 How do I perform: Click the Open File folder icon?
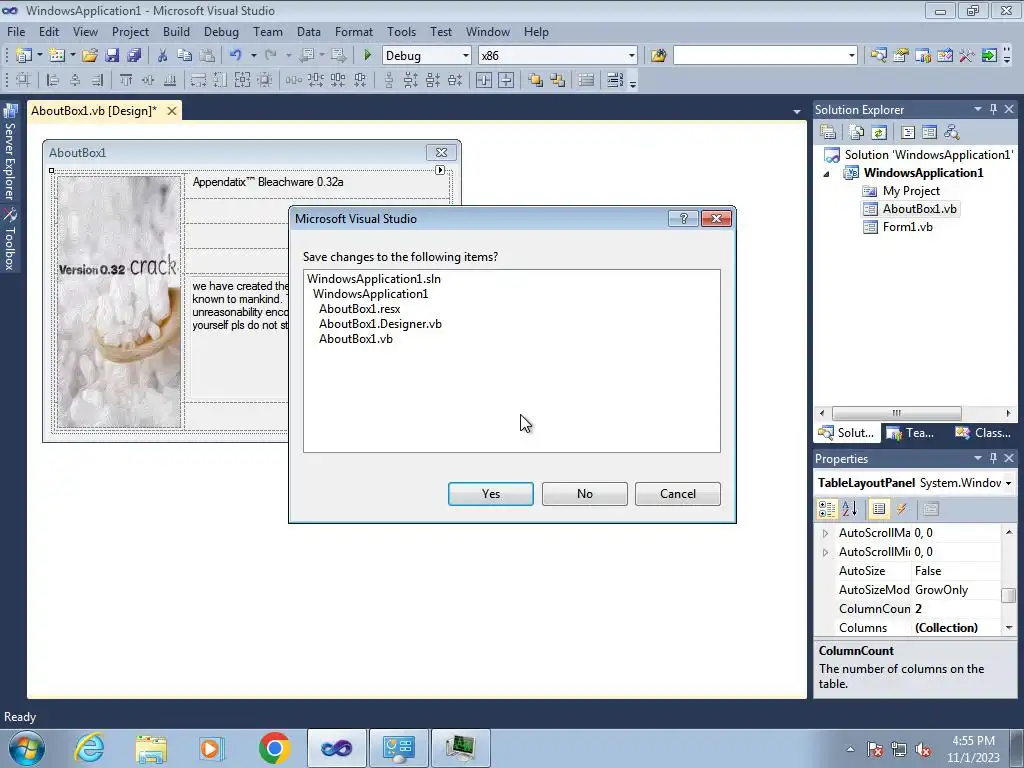click(x=89, y=56)
